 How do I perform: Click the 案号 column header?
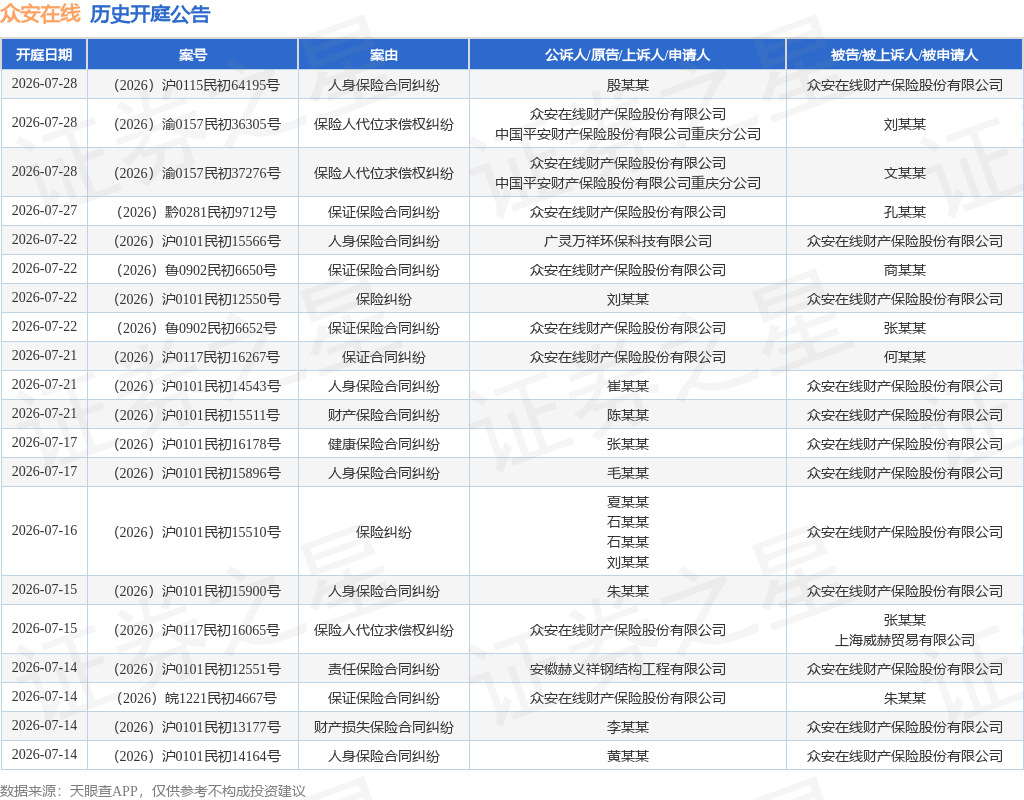tap(193, 55)
